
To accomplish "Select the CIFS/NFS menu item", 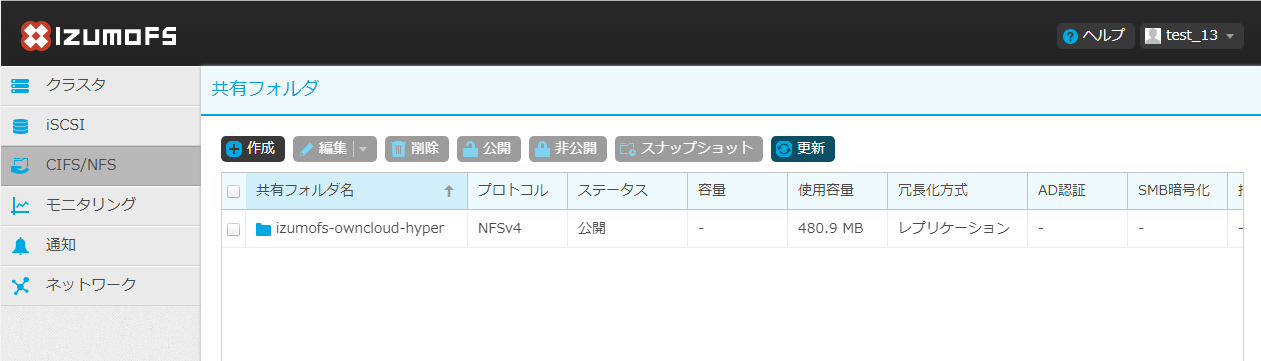I will pyautogui.click(x=100, y=166).
